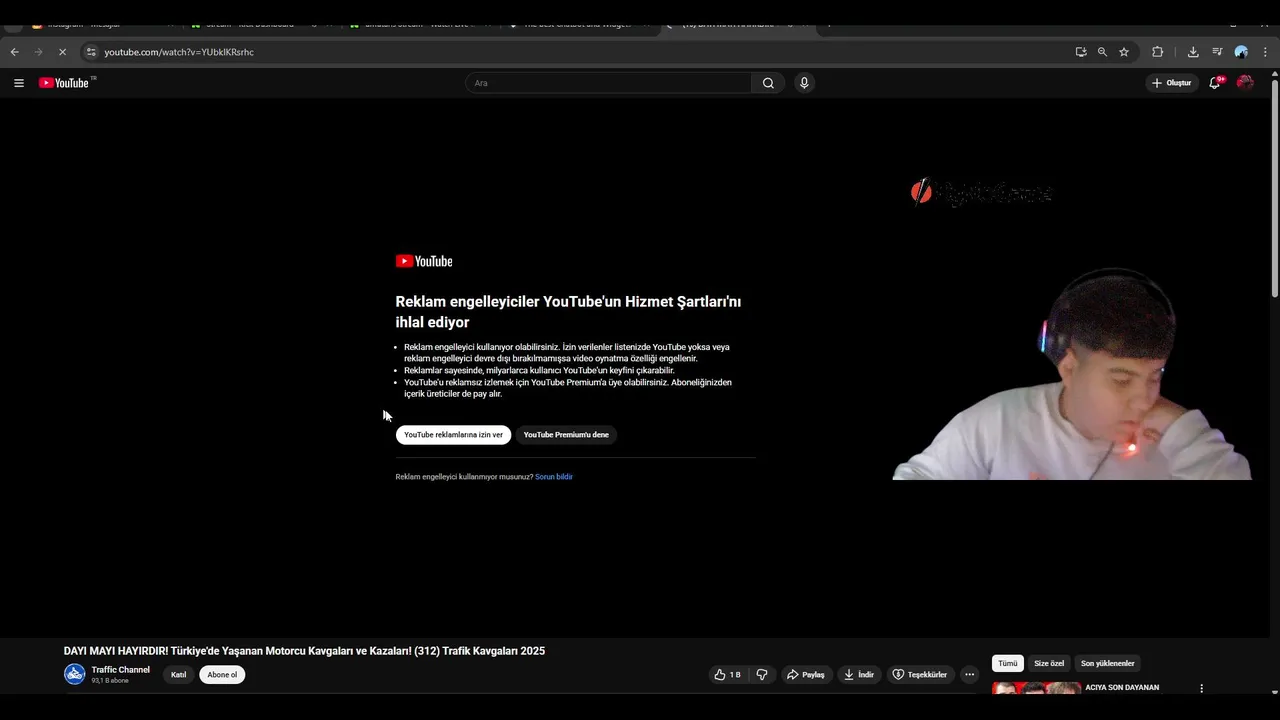The image size is (1280, 720).
Task: Bookmark this page with the star icon
Action: [x=1124, y=52]
